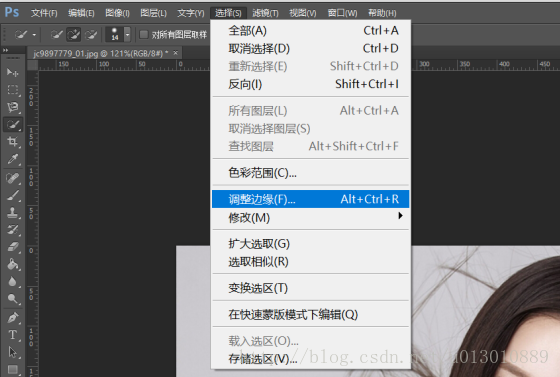Open the 图像(I) menu
Screen dimensions: 560x377
click(x=117, y=13)
